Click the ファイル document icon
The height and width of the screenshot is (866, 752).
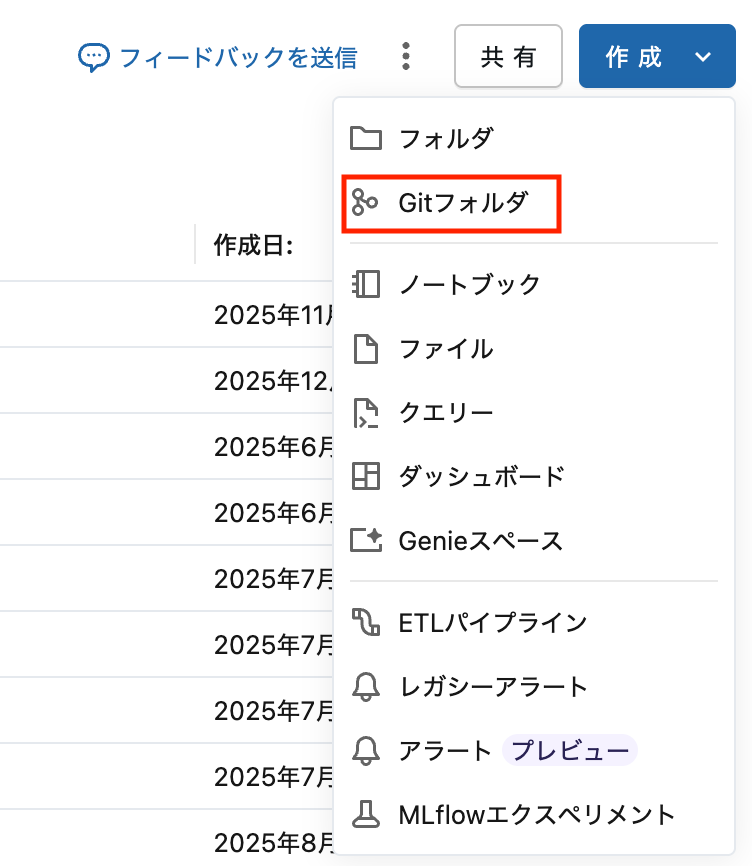366,348
